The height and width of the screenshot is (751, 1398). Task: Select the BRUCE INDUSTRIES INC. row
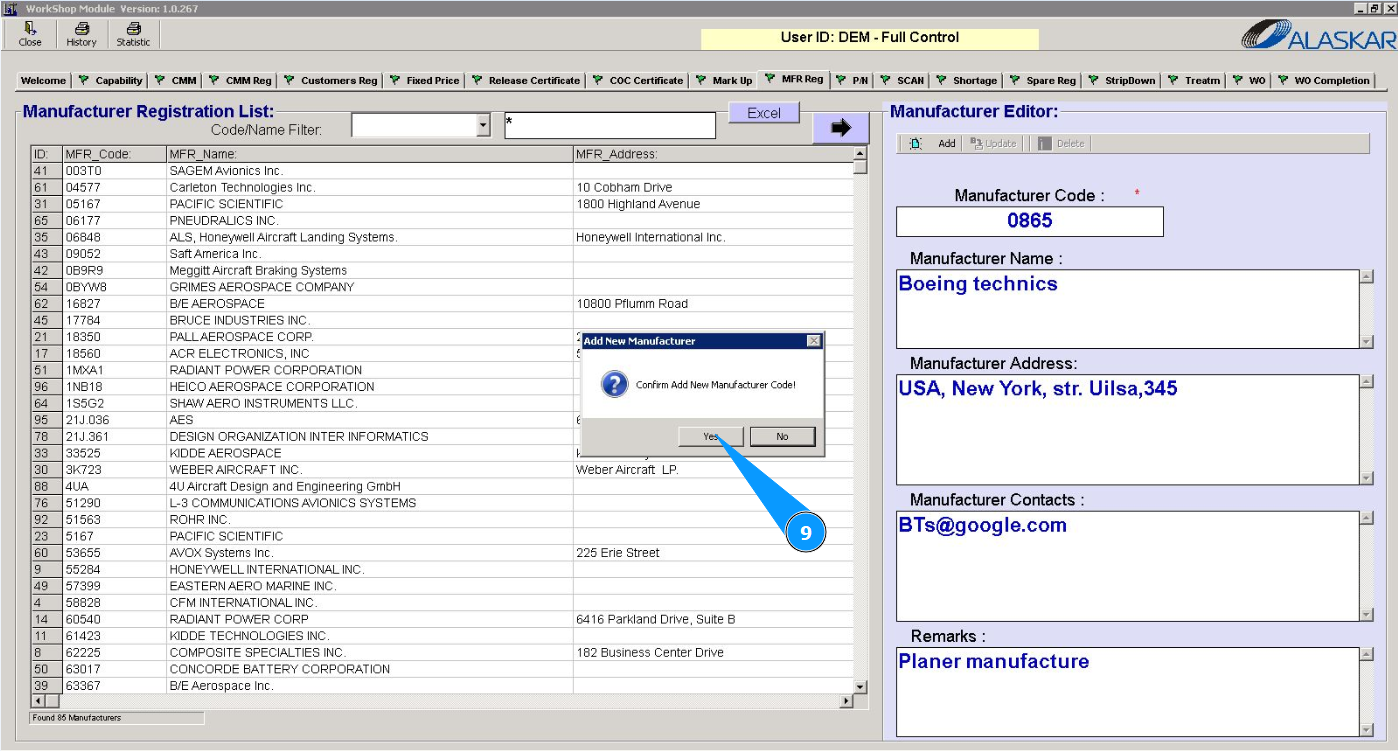[x=442, y=320]
